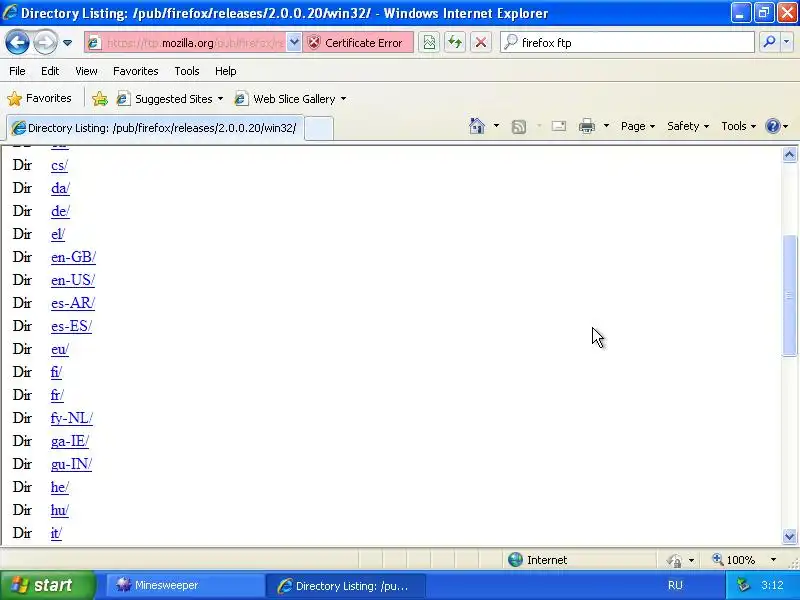Click the Back navigation arrow
The width and height of the screenshot is (800, 600).
click(17, 42)
